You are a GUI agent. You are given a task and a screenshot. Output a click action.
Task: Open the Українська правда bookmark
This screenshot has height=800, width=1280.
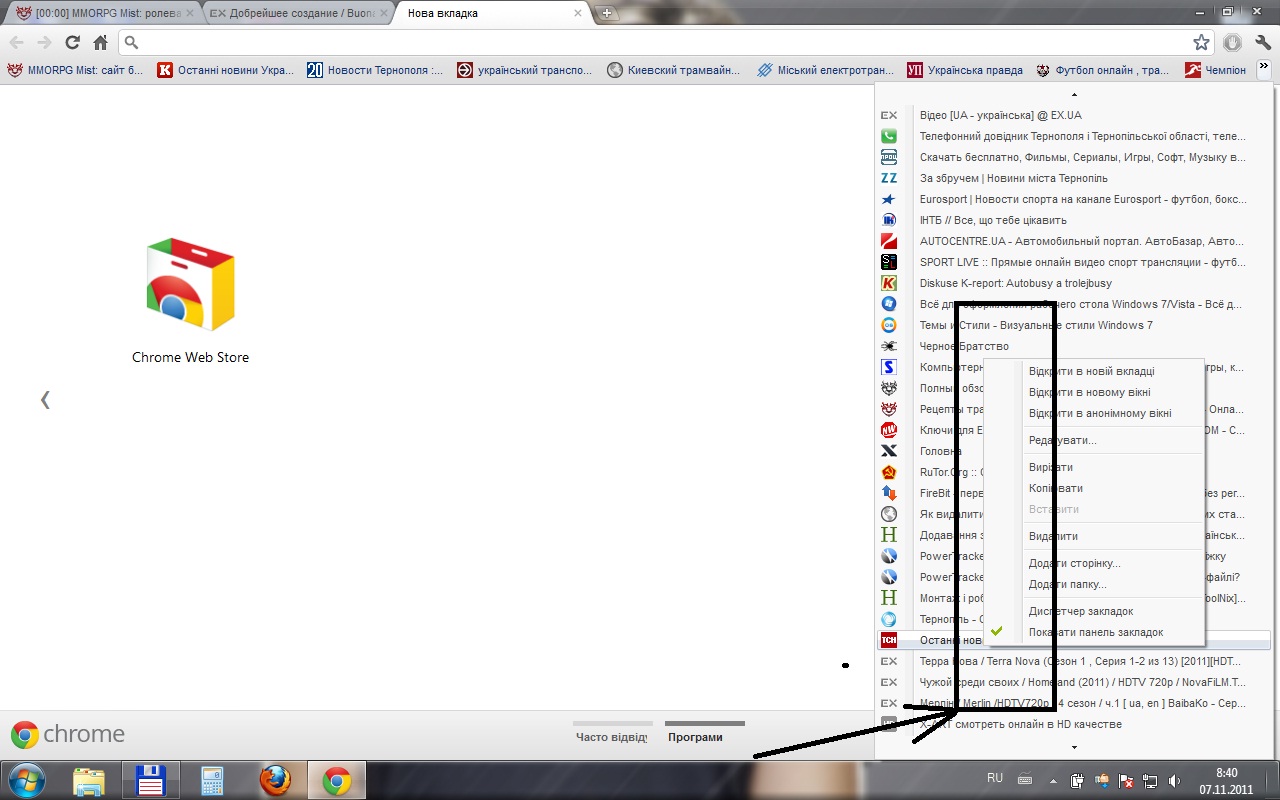point(965,70)
